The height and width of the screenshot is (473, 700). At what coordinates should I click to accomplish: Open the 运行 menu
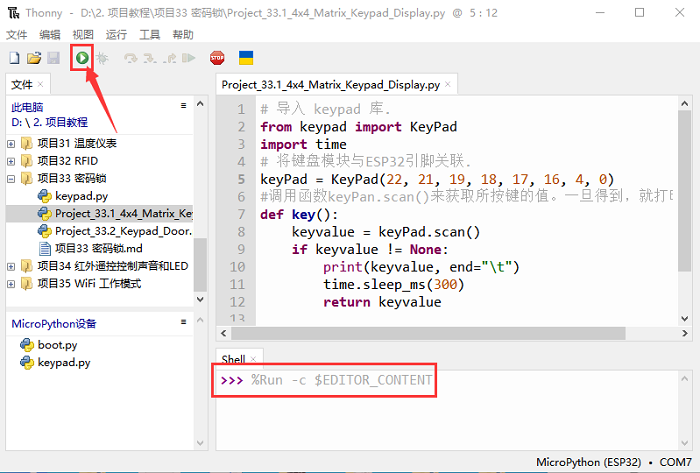tap(116, 34)
